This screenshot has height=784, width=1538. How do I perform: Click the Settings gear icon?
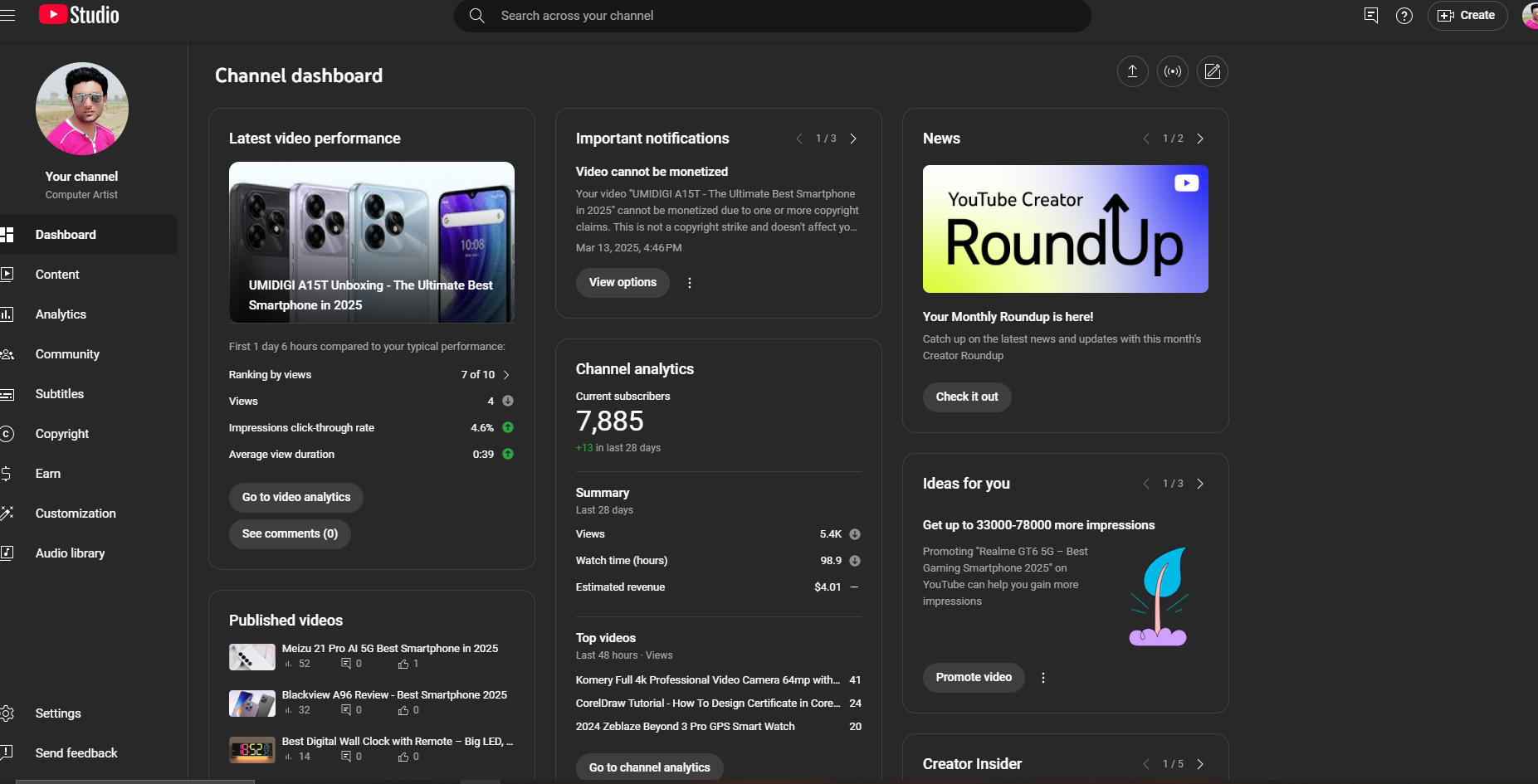tap(7, 713)
